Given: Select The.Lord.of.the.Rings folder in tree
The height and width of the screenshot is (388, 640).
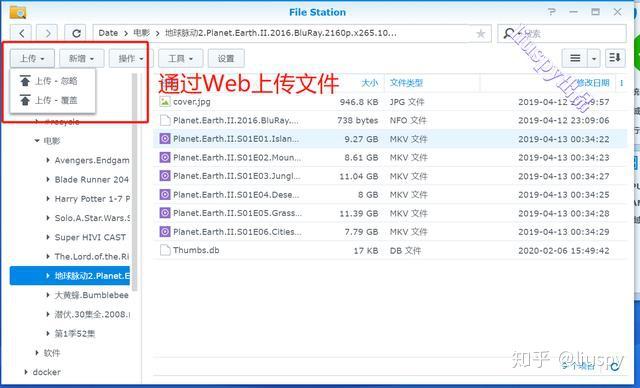Looking at the screenshot, I should [92, 256].
